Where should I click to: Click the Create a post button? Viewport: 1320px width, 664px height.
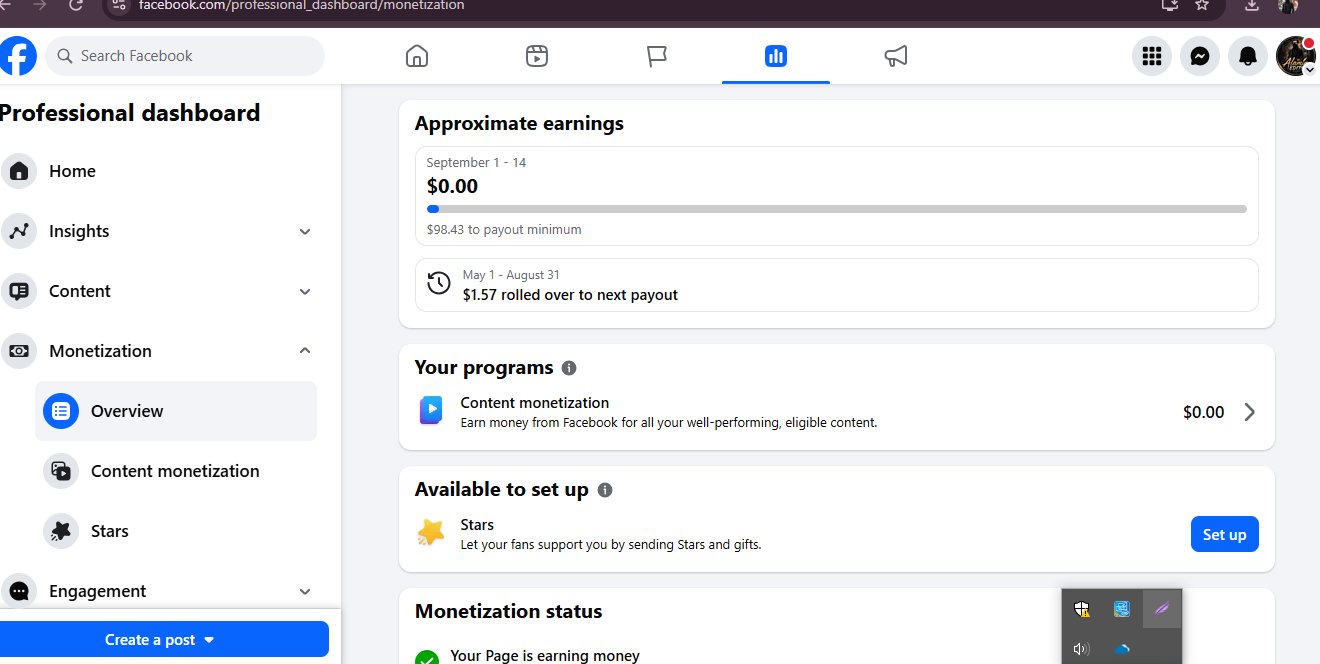tap(162, 639)
